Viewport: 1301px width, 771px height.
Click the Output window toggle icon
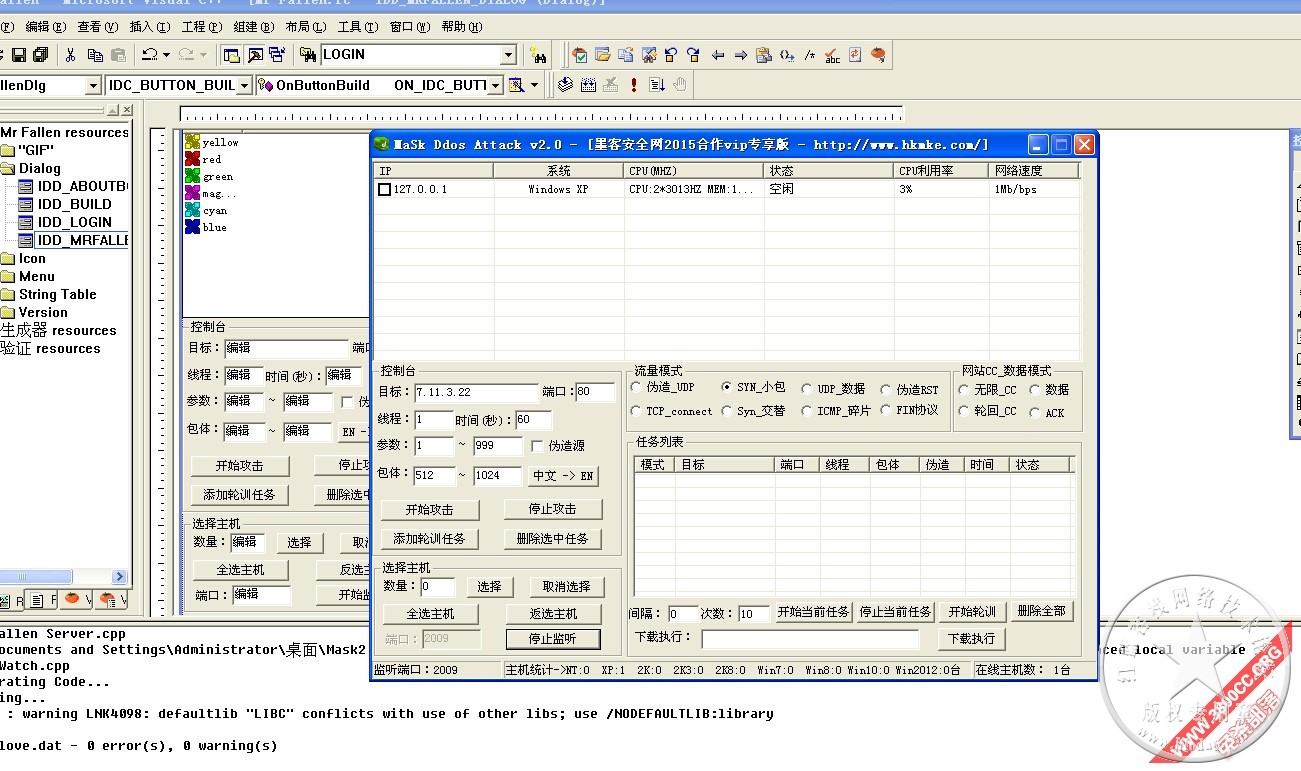255,55
